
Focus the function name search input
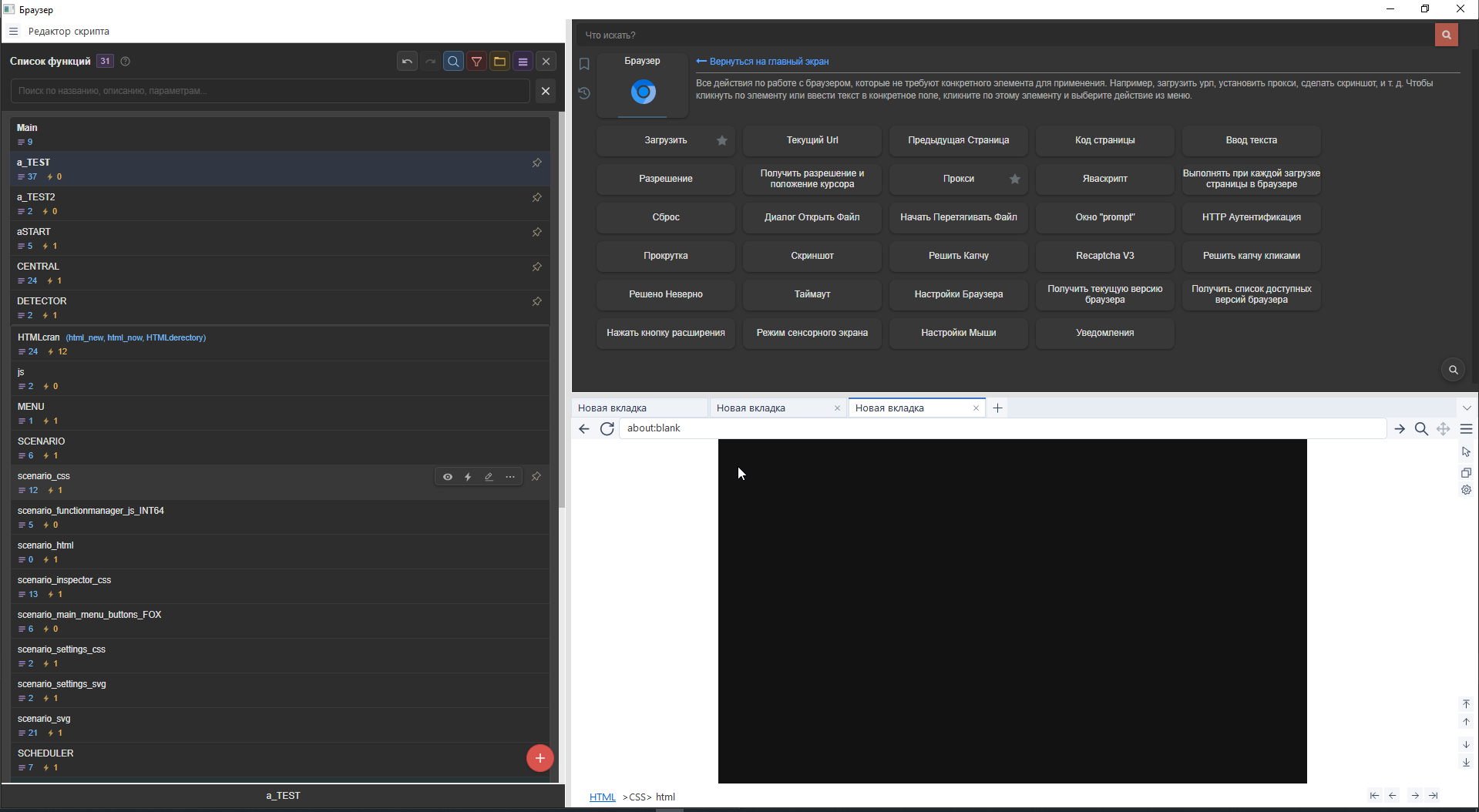pos(270,91)
